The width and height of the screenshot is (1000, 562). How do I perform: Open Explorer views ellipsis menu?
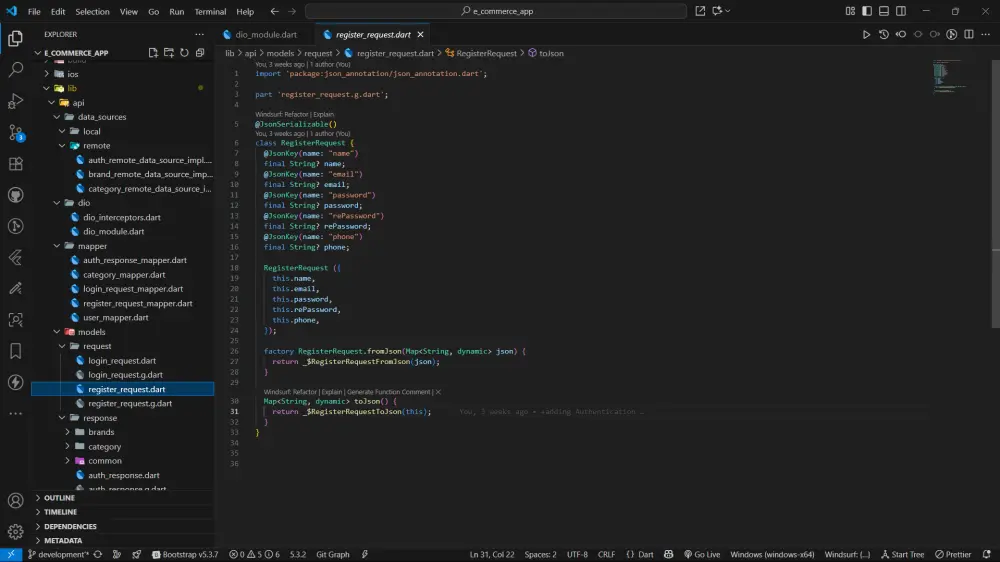click(x=200, y=34)
